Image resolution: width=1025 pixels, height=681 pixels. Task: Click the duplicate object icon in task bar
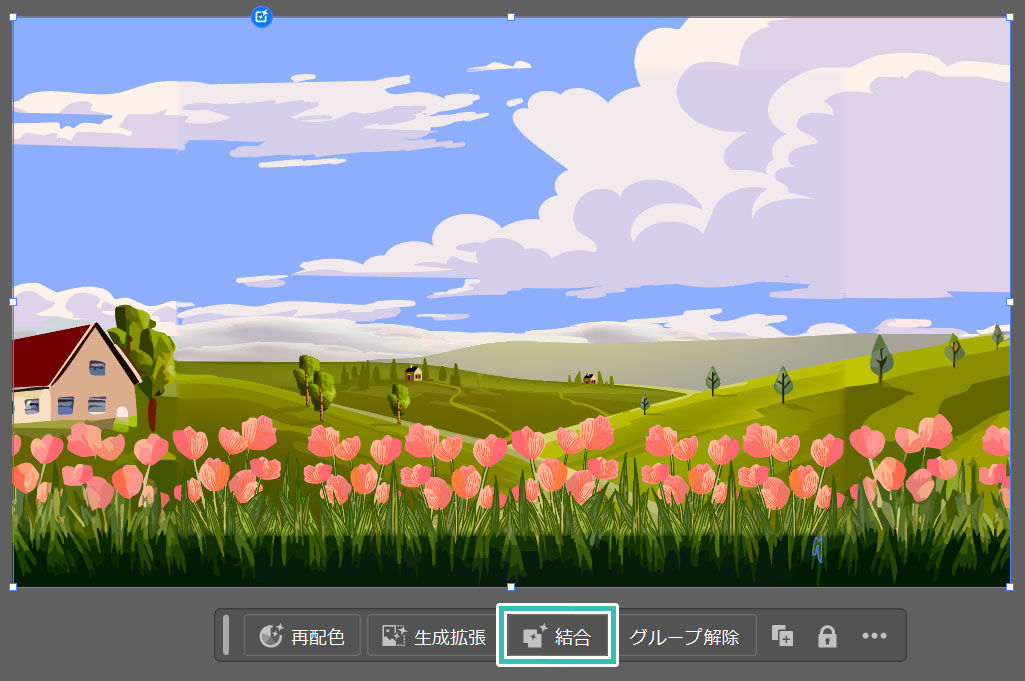tap(782, 636)
